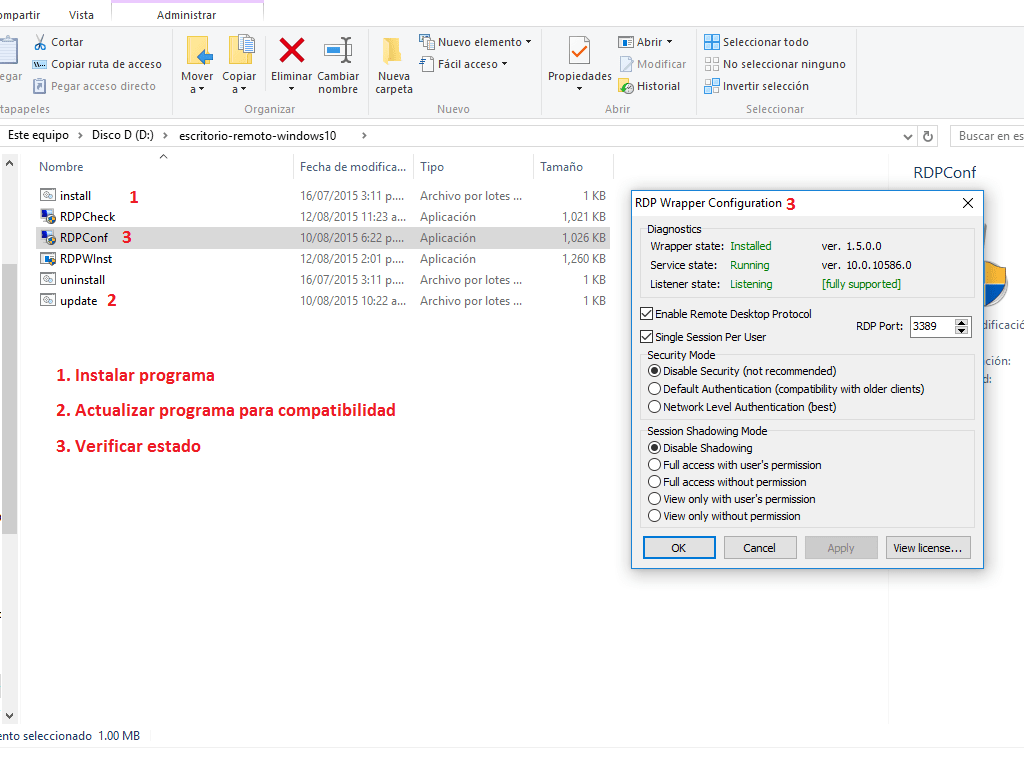
Task: Click the Historial icon in ribbon
Action: (626, 86)
